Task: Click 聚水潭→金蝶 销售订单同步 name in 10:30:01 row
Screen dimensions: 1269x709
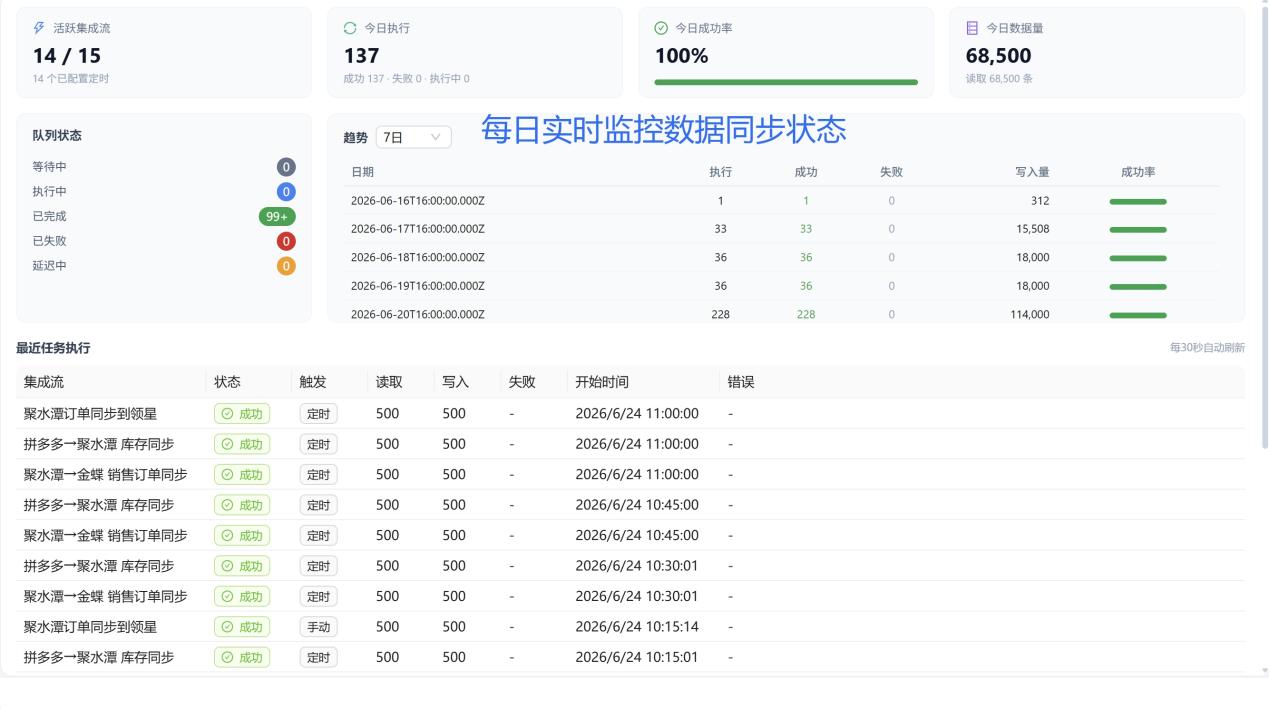Action: (x=105, y=597)
